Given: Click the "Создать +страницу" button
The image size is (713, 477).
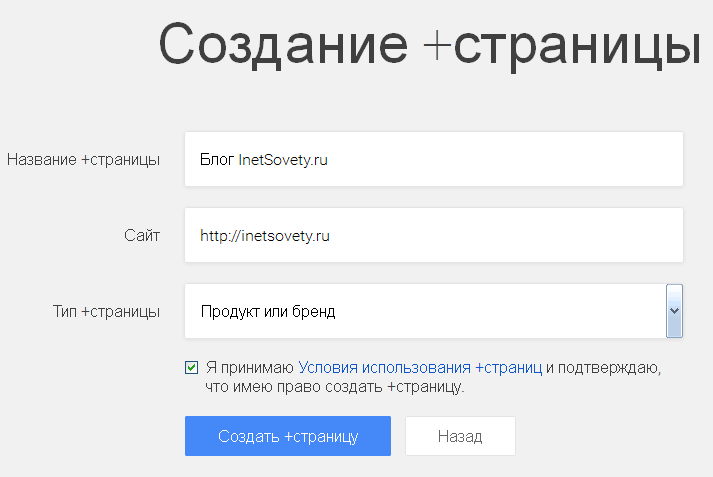Looking at the screenshot, I should pyautogui.click(x=288, y=436).
